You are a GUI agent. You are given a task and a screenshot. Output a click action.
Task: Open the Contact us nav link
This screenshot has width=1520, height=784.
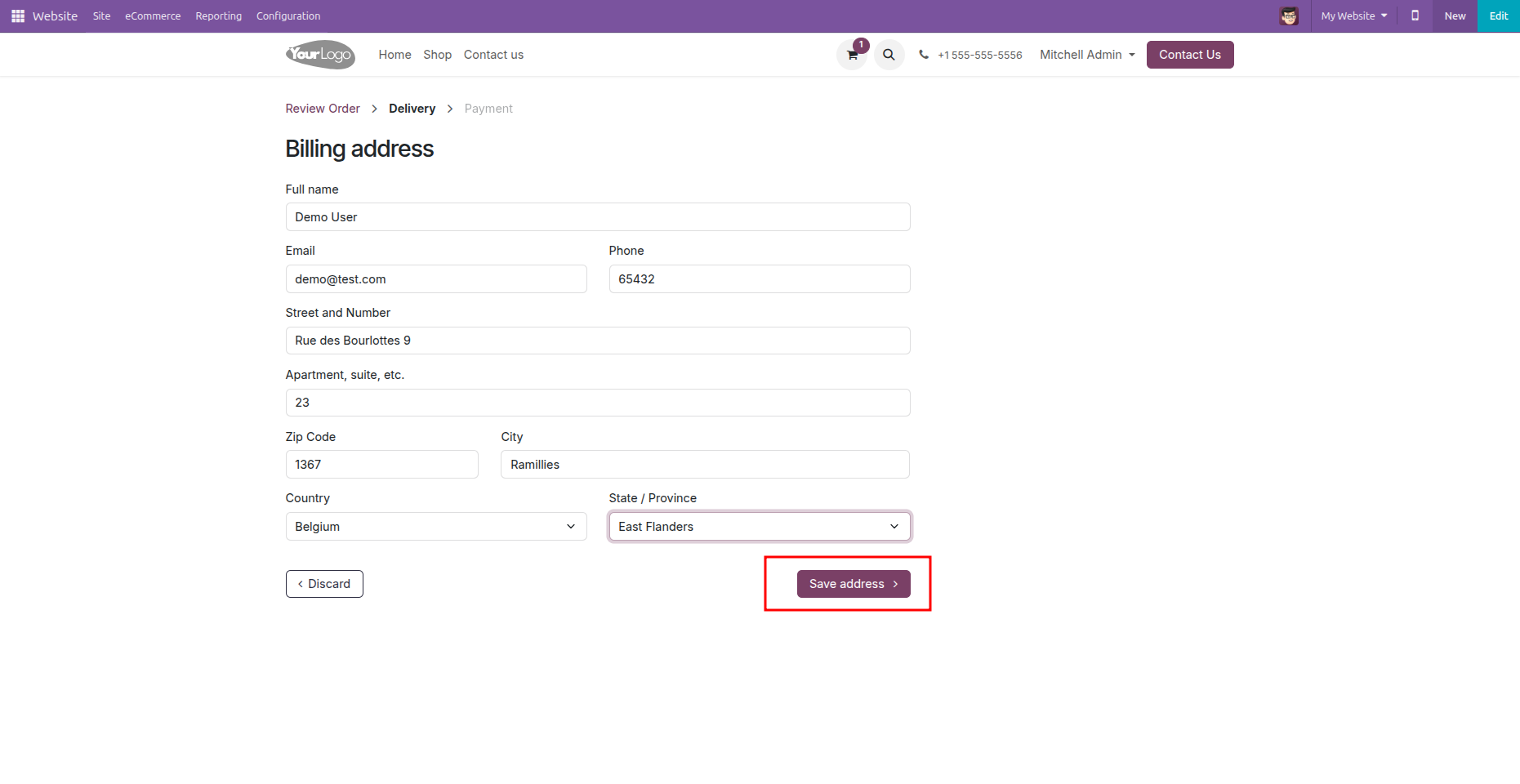coord(493,55)
